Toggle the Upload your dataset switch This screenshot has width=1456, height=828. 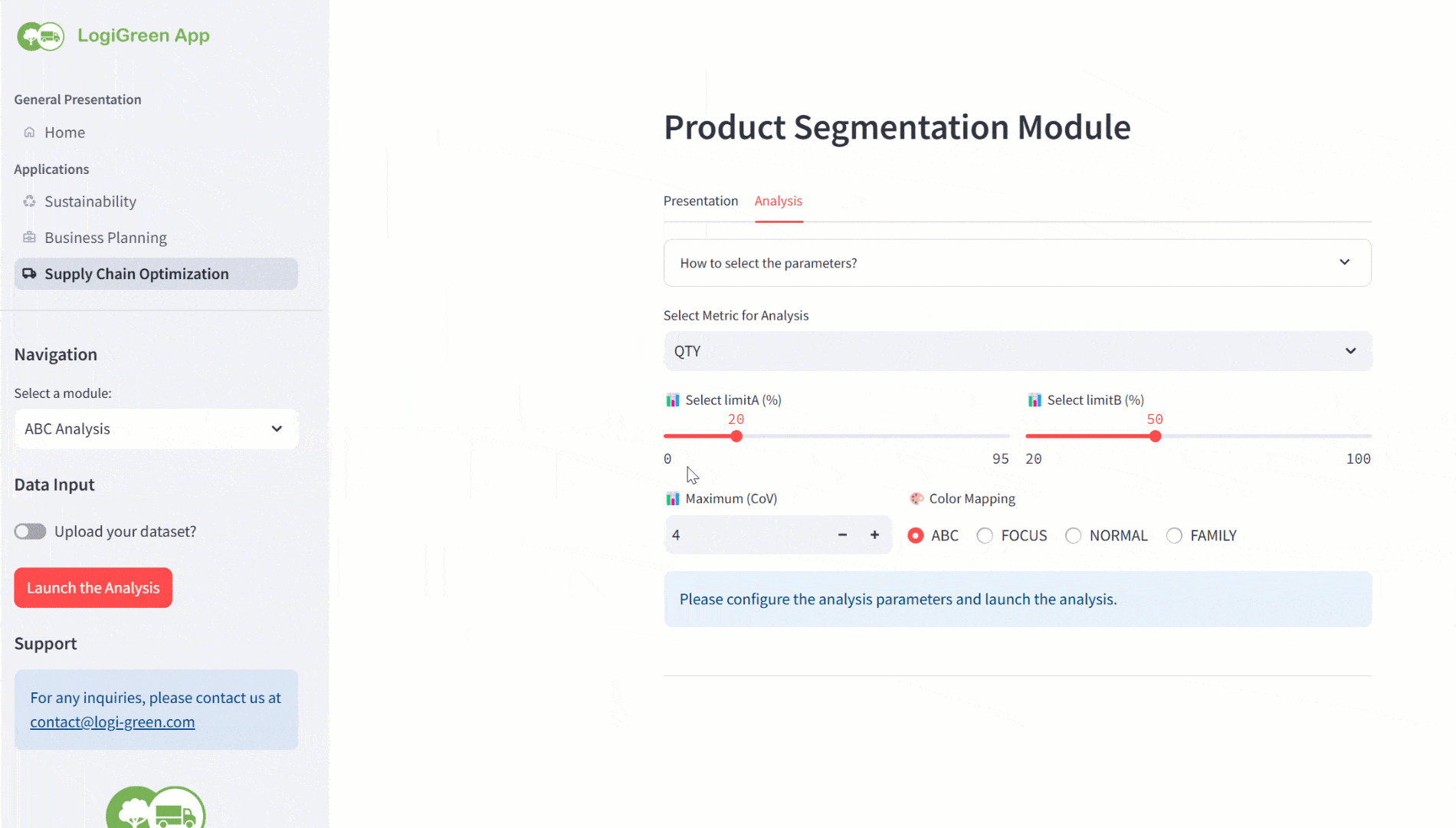coord(30,531)
